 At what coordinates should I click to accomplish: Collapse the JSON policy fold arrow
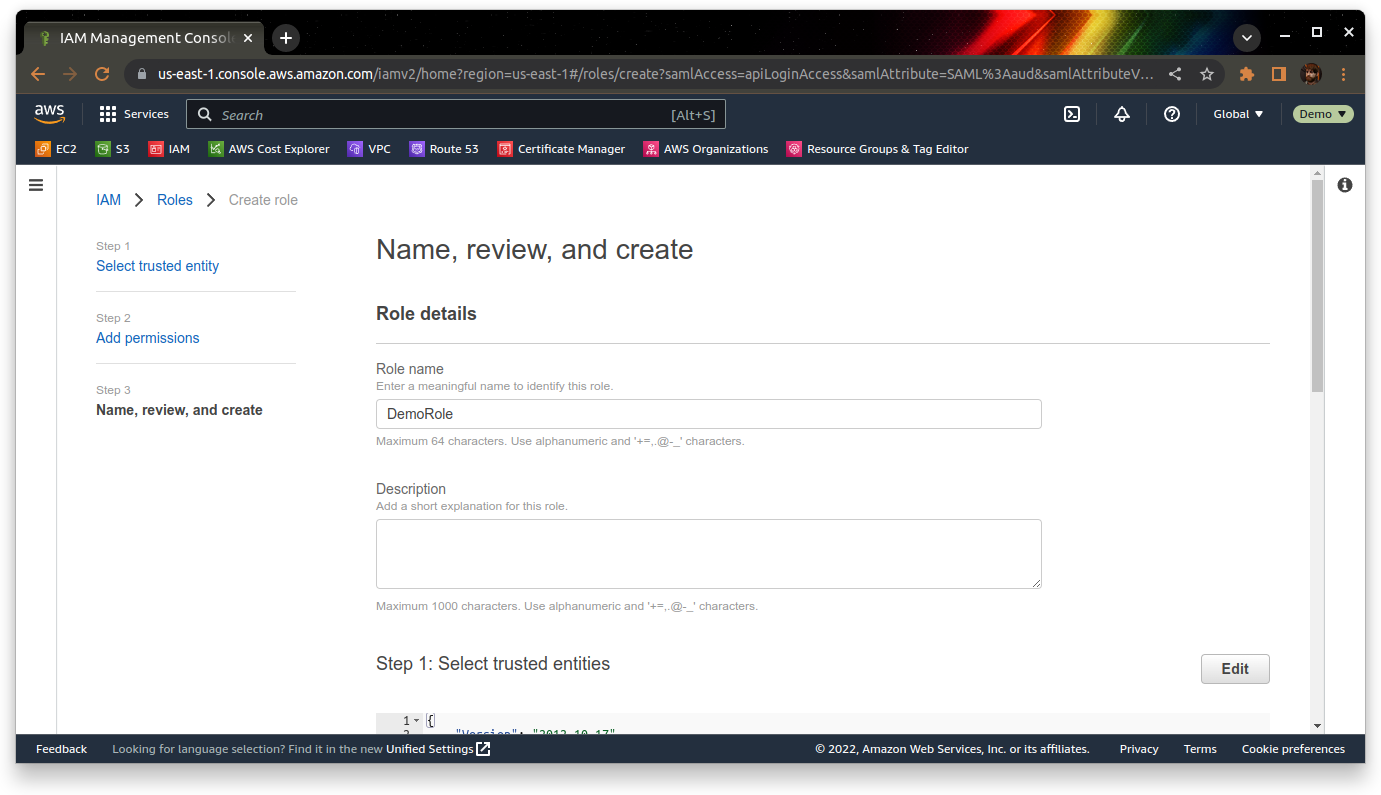417,720
